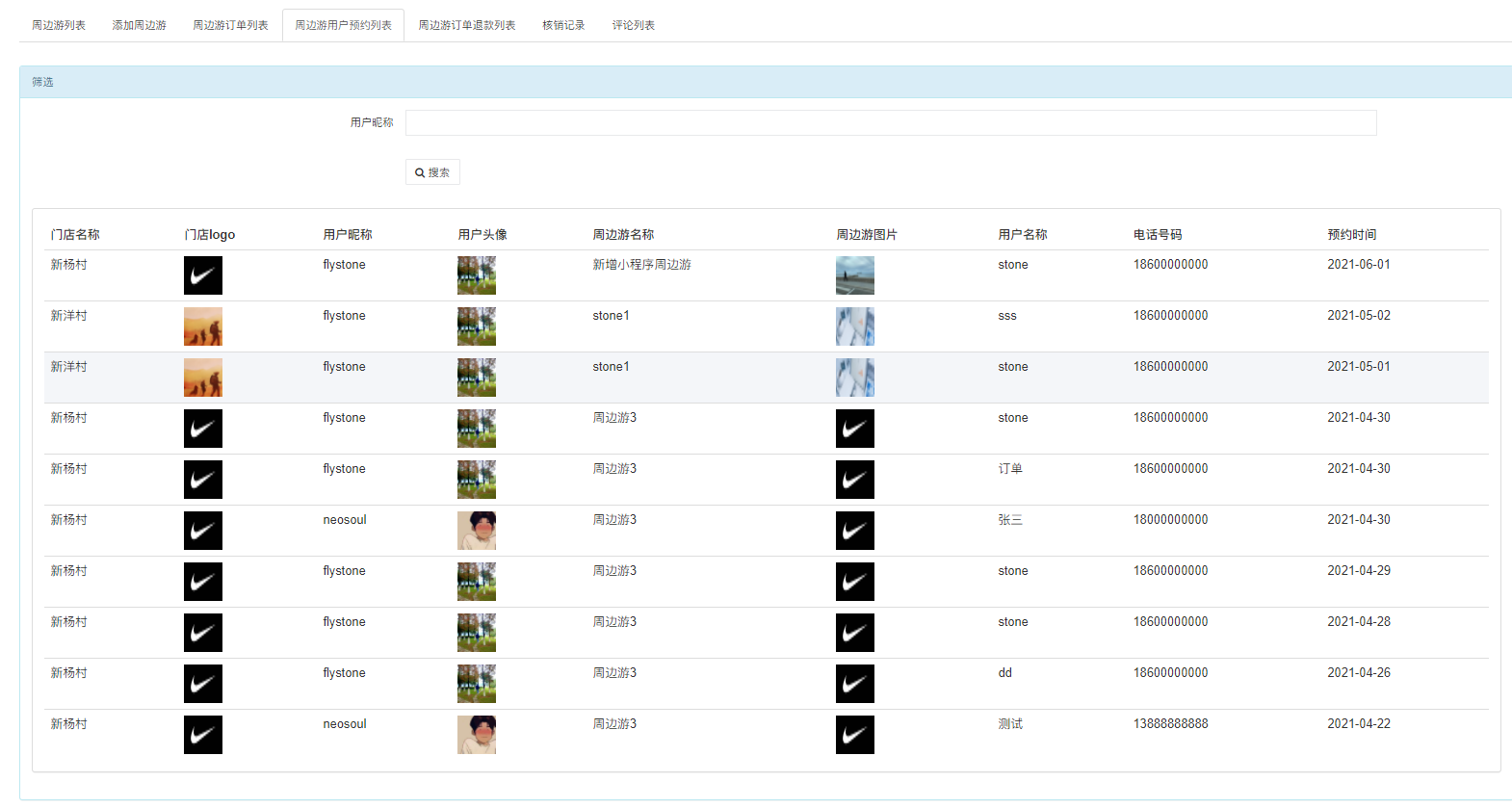Viewport: 1512px width, 808px height.
Task: Switch to 评论列表 tab
Action: (634, 25)
